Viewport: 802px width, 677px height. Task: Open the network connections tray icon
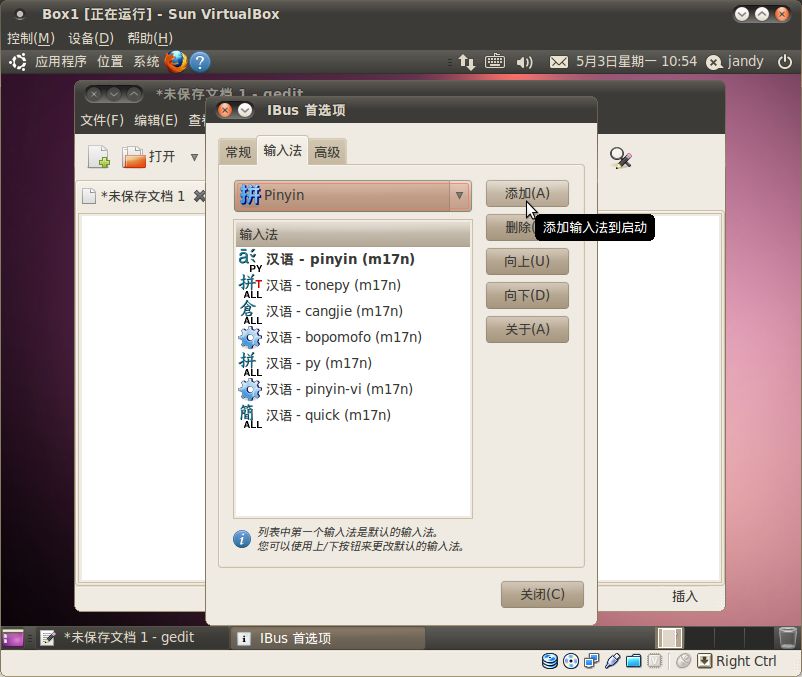pyautogui.click(x=466, y=62)
